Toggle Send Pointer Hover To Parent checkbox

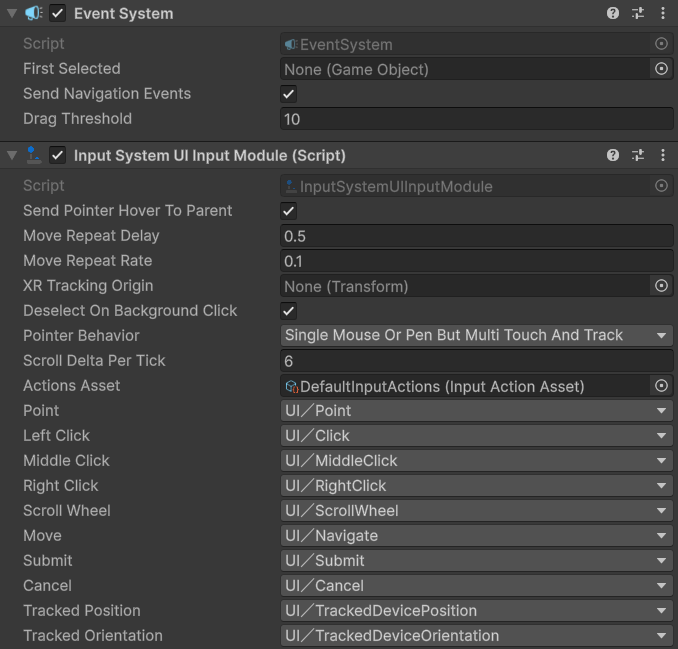[288, 211]
